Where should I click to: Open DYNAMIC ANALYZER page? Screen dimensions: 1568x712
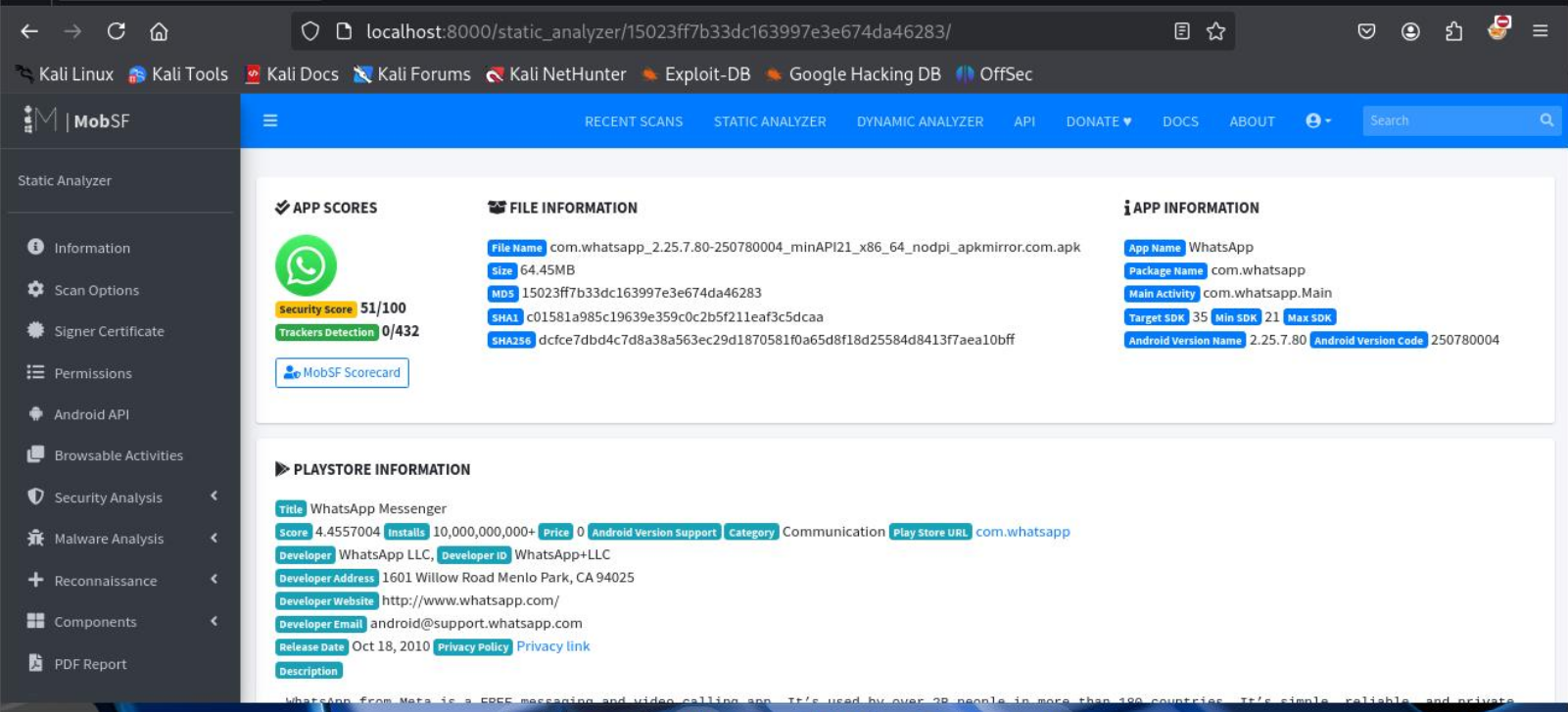920,121
